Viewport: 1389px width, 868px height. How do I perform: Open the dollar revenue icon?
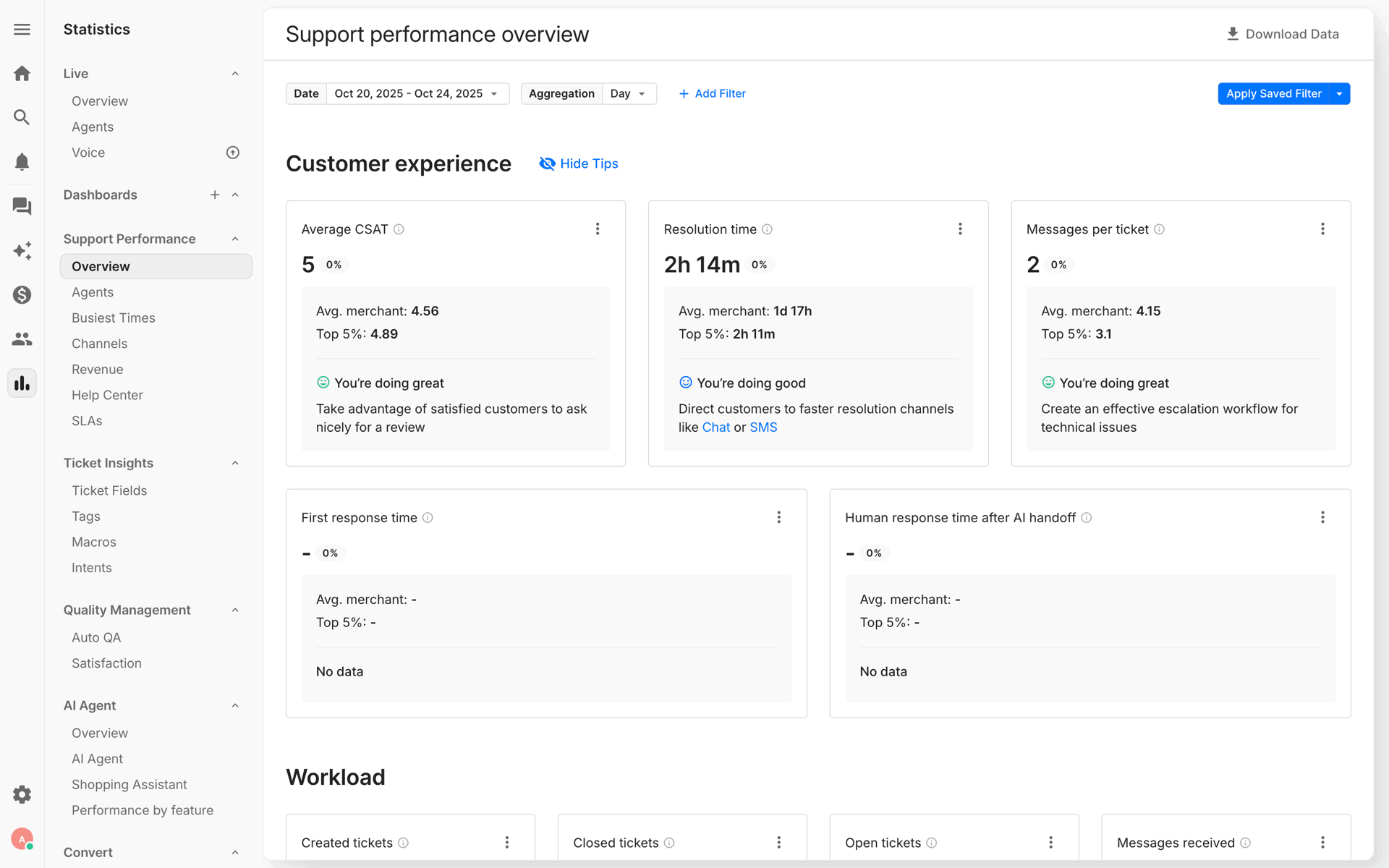(22, 294)
